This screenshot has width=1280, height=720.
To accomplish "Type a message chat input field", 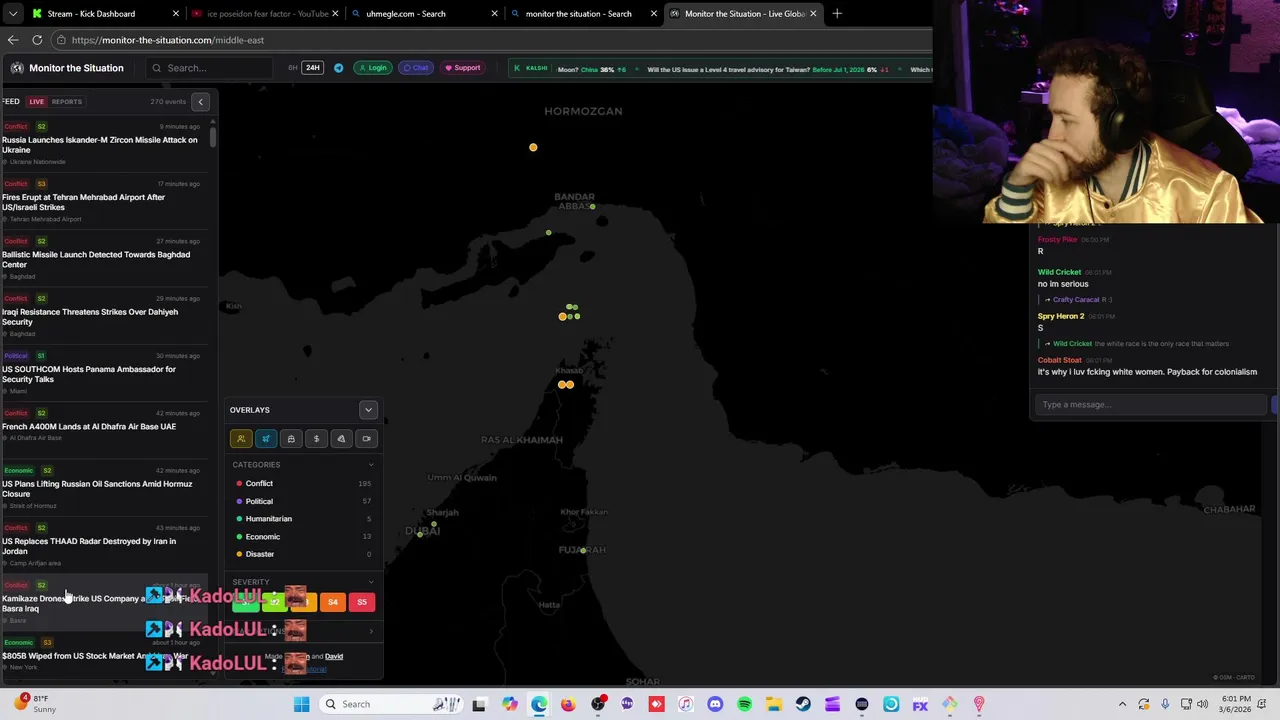I will (1150, 404).
